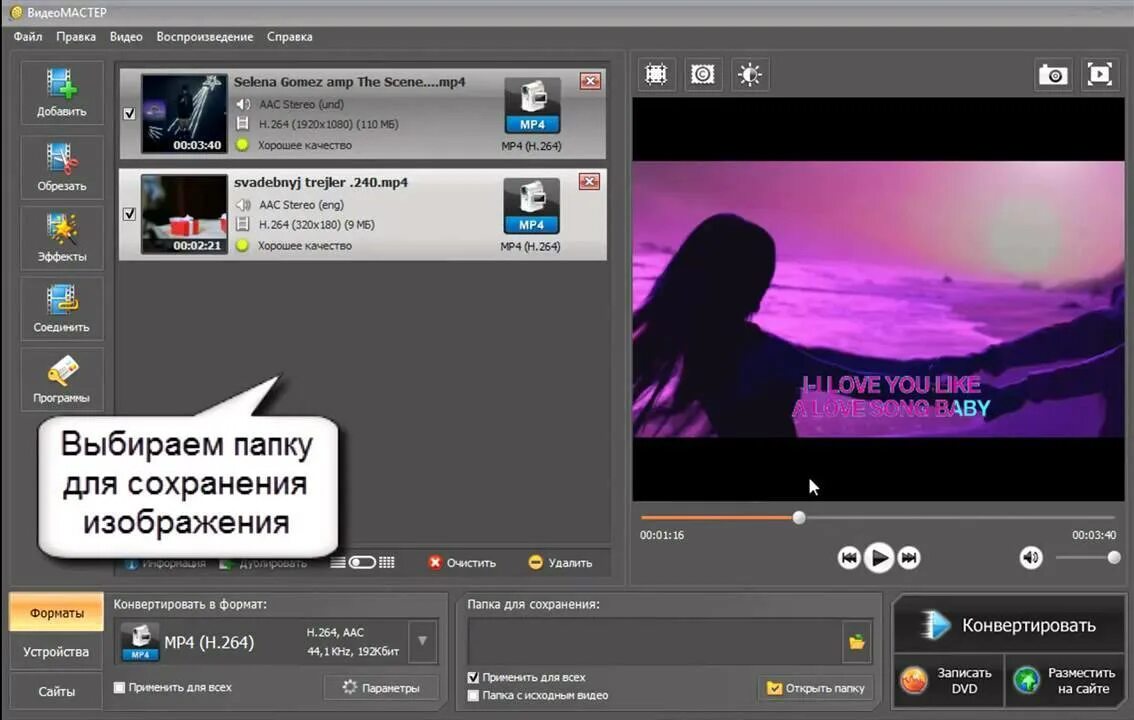Open the Эффекты effects tool
1134x720 pixels.
pyautogui.click(x=61, y=239)
